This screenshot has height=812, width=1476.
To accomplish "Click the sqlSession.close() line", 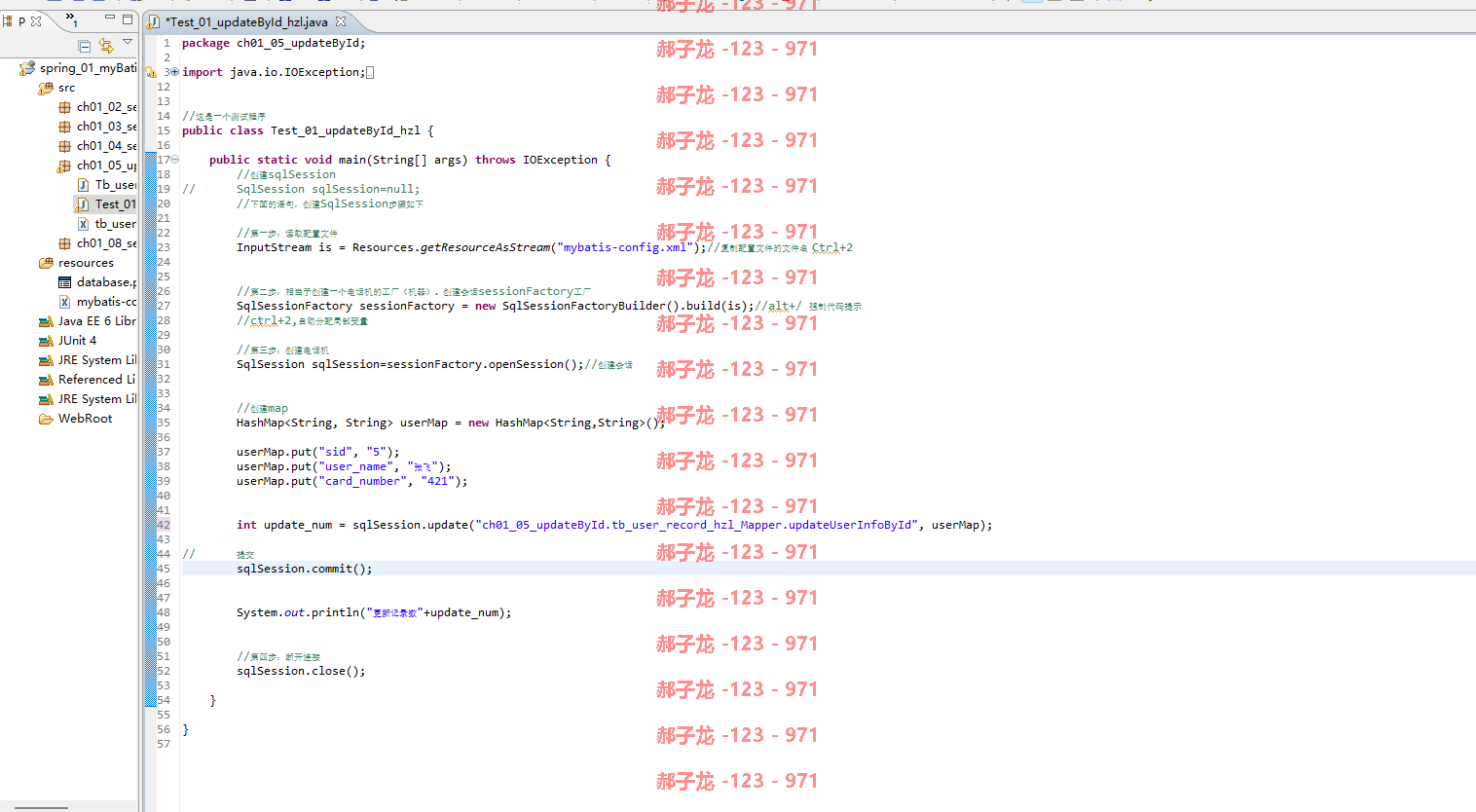I will coord(301,671).
